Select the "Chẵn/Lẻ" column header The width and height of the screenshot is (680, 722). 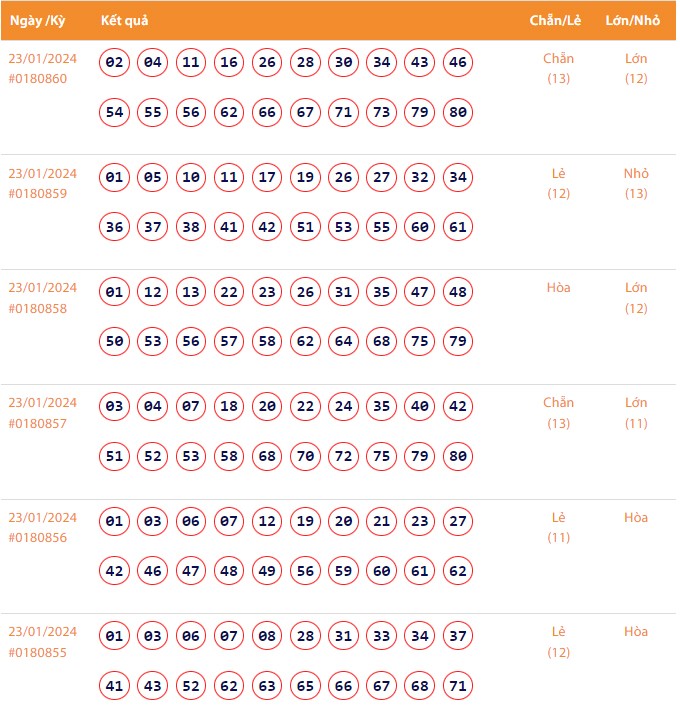[558, 21]
